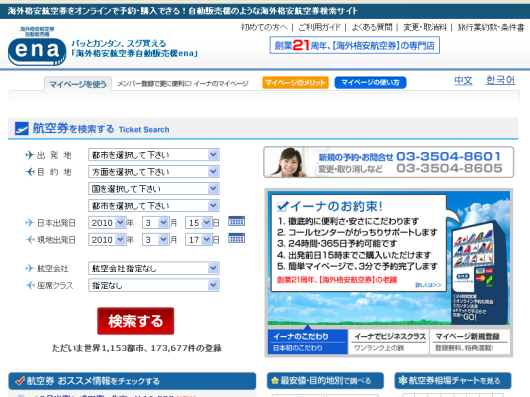Screen dimensions: 530x397
Task: Open the 現地出発日 month dropdown
Action: pyautogui.click(x=155, y=240)
